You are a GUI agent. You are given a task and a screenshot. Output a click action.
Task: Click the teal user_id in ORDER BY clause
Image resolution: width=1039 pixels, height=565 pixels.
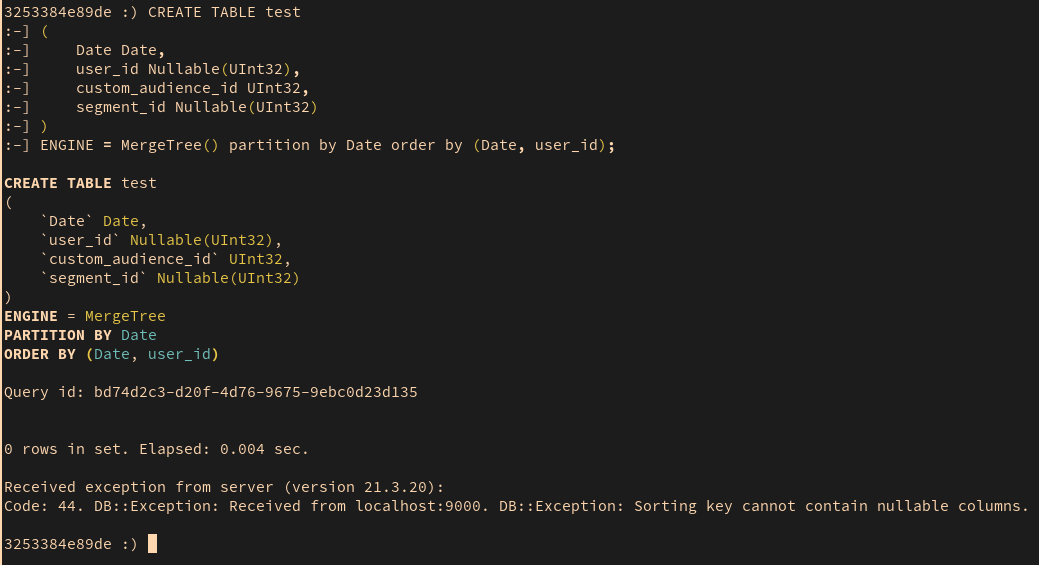coord(179,355)
